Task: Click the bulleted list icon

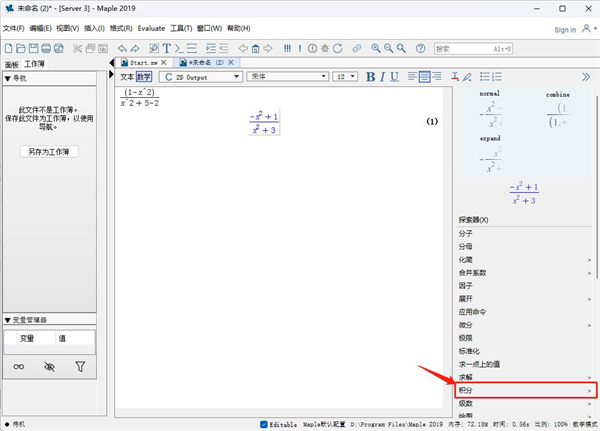Action: tap(485, 76)
